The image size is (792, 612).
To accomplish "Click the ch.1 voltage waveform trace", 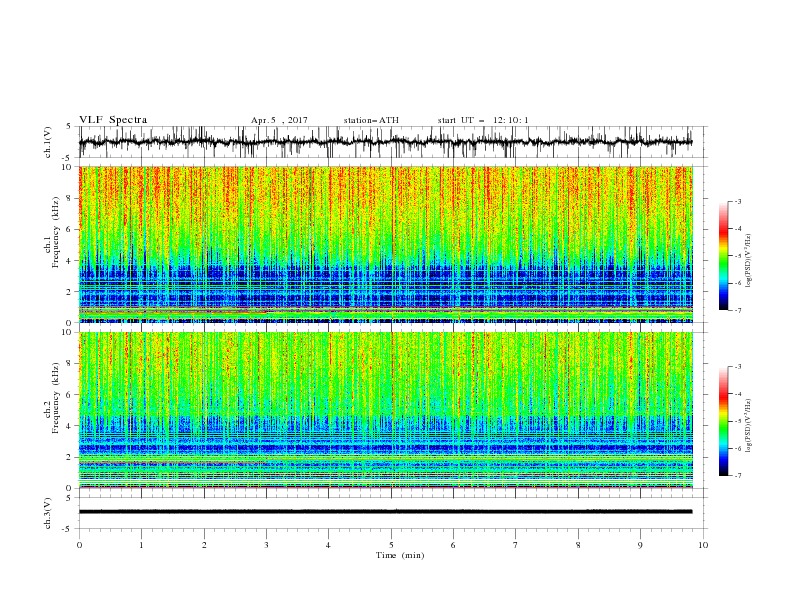I will coord(385,142).
